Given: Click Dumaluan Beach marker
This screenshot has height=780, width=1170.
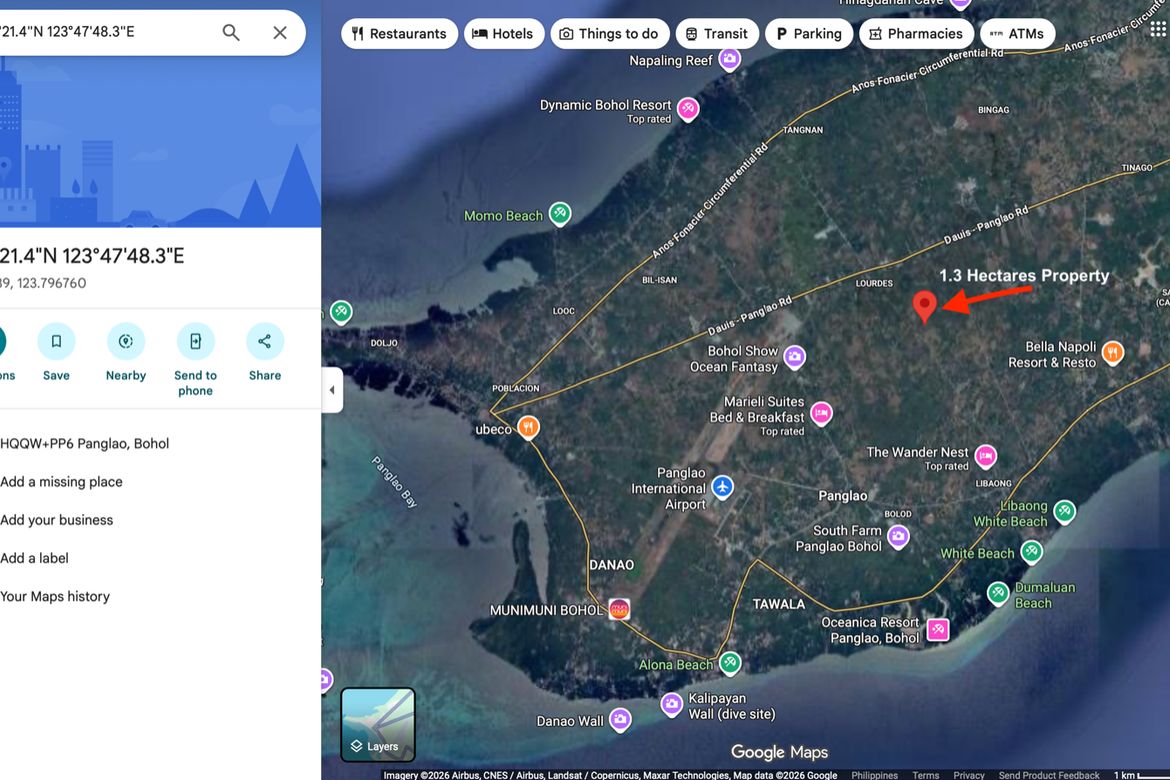Looking at the screenshot, I should pyautogui.click(x=998, y=593).
